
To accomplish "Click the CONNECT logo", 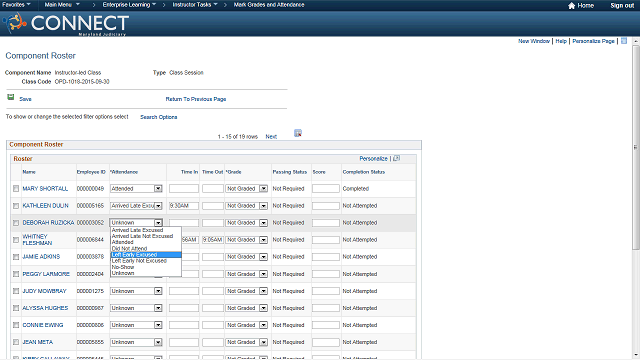I will (x=66, y=24).
